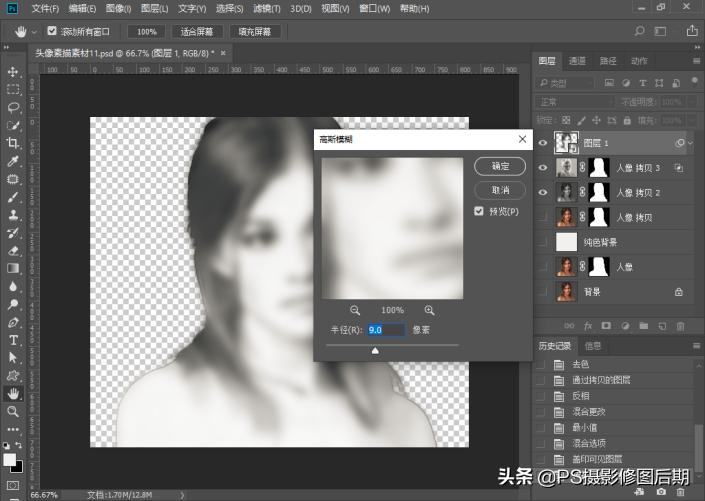Select the Hand tool in toolbar
The width and height of the screenshot is (705, 501).
(13, 394)
